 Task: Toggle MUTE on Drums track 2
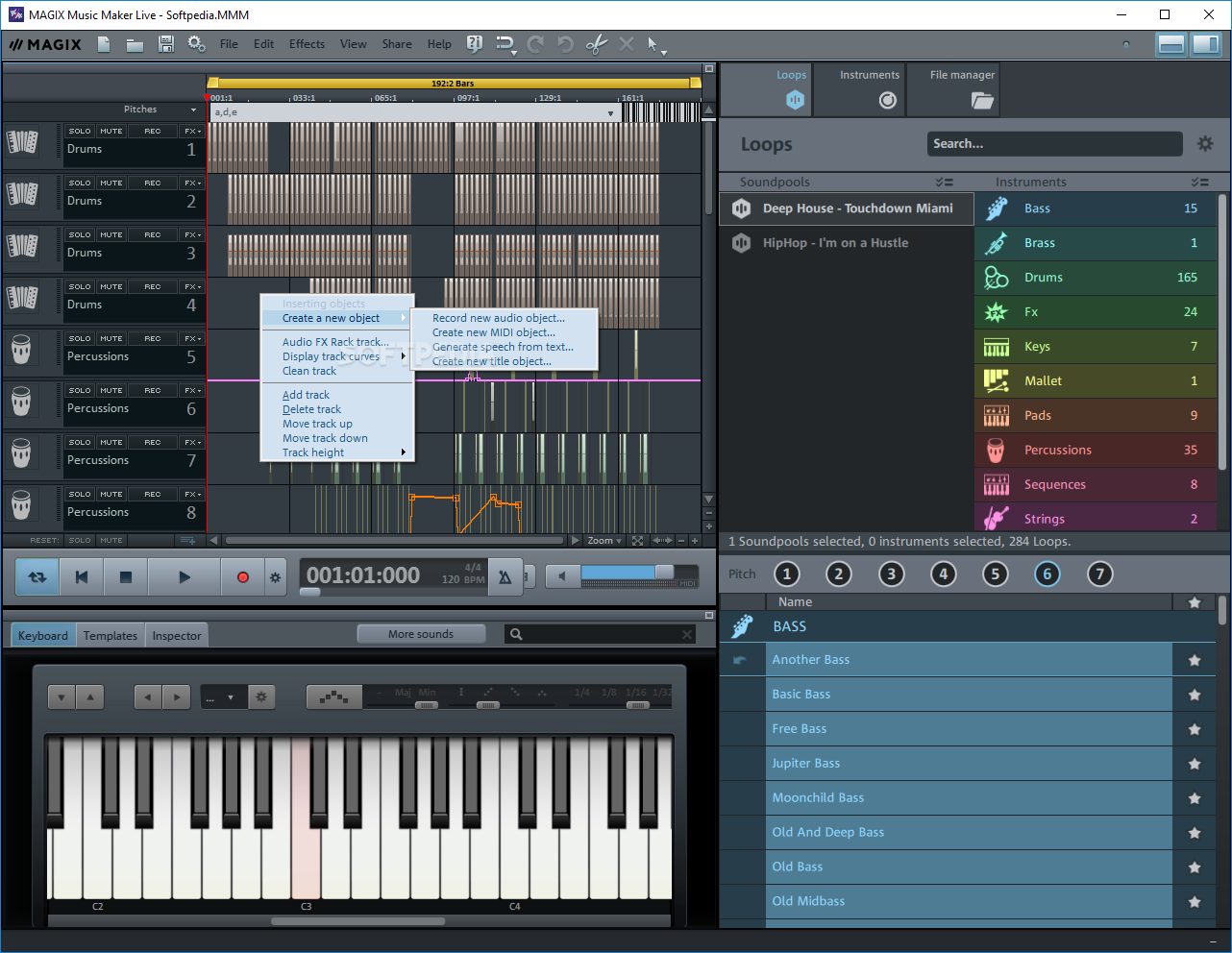click(111, 183)
